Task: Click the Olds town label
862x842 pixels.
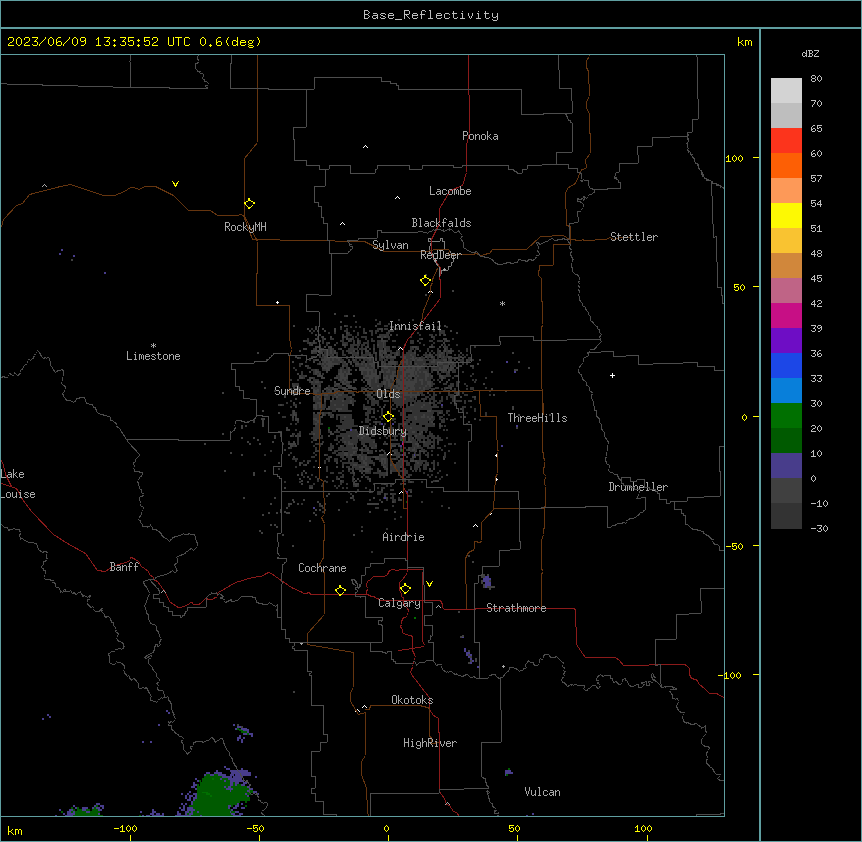Action: point(388,394)
